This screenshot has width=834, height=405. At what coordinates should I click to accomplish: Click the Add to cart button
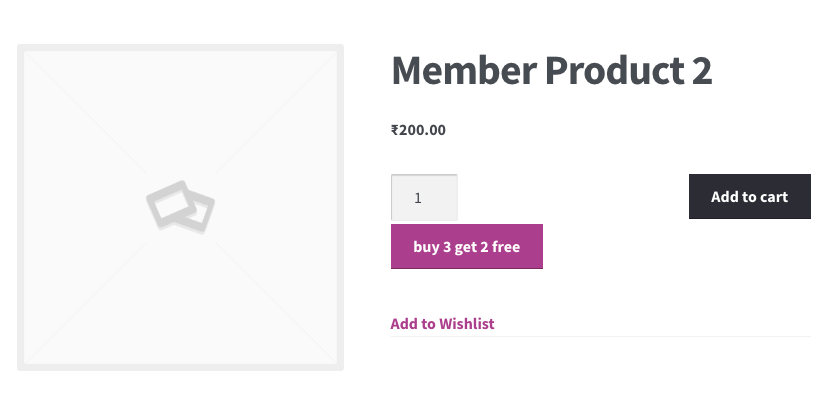point(749,196)
